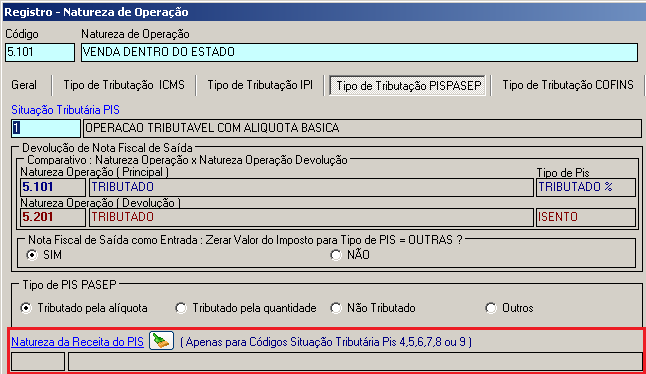Click Registro - Natureza de Operação title bar

323,12
